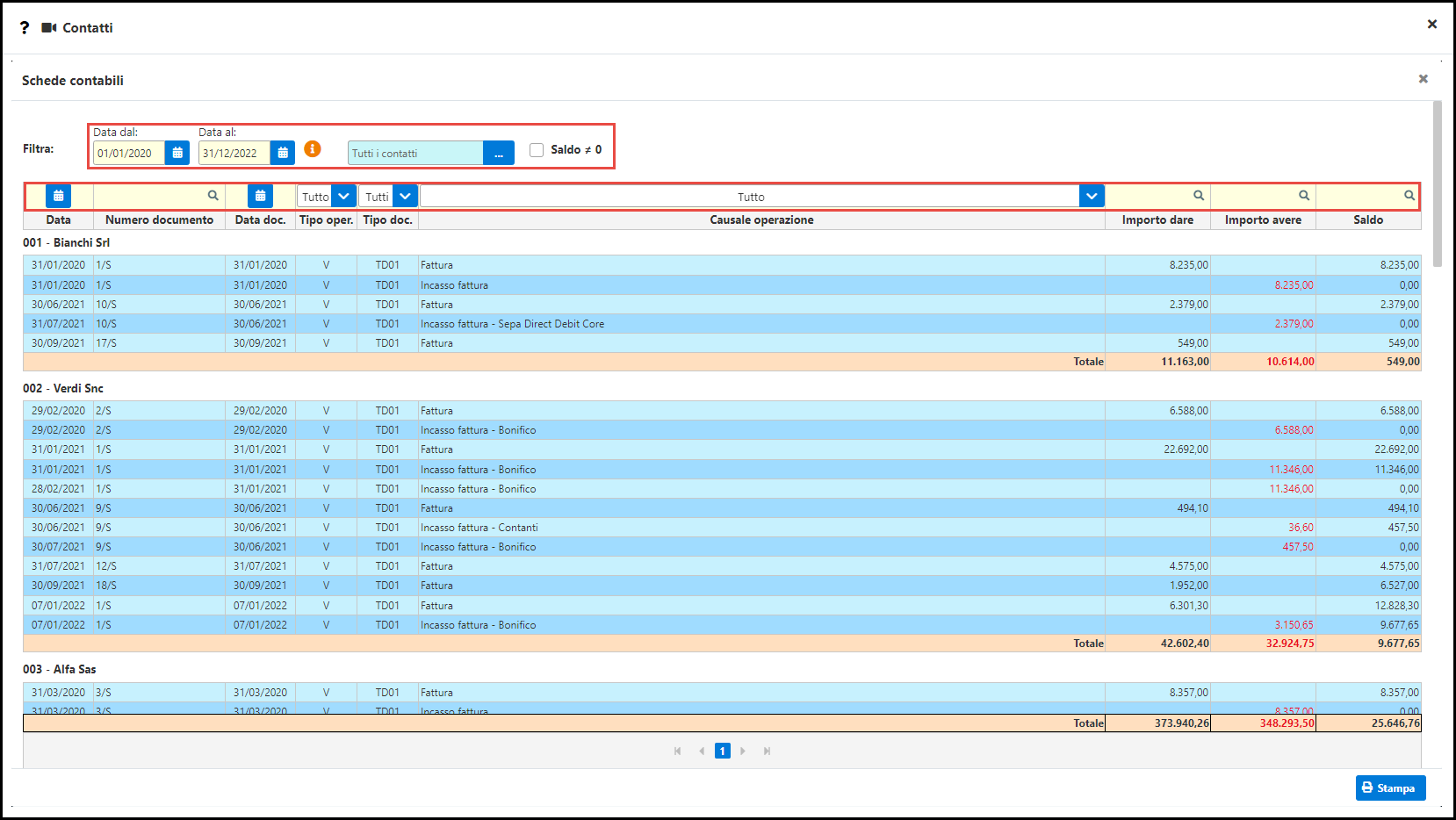Select page 1 in the pager

(723, 752)
